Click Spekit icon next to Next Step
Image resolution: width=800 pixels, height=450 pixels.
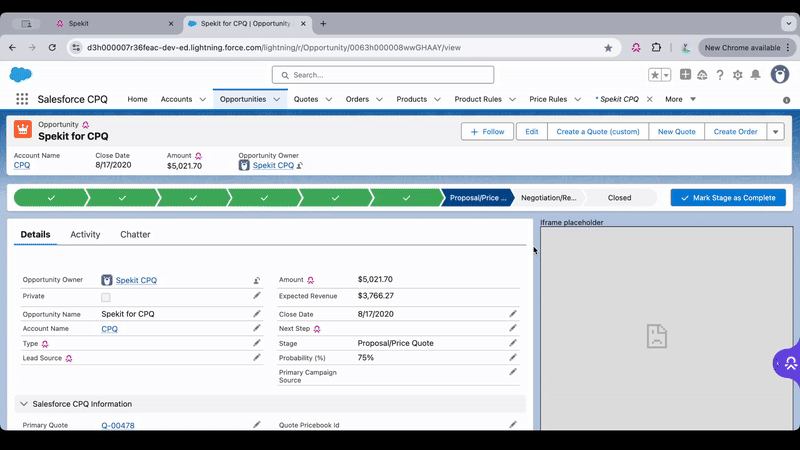[317, 329]
